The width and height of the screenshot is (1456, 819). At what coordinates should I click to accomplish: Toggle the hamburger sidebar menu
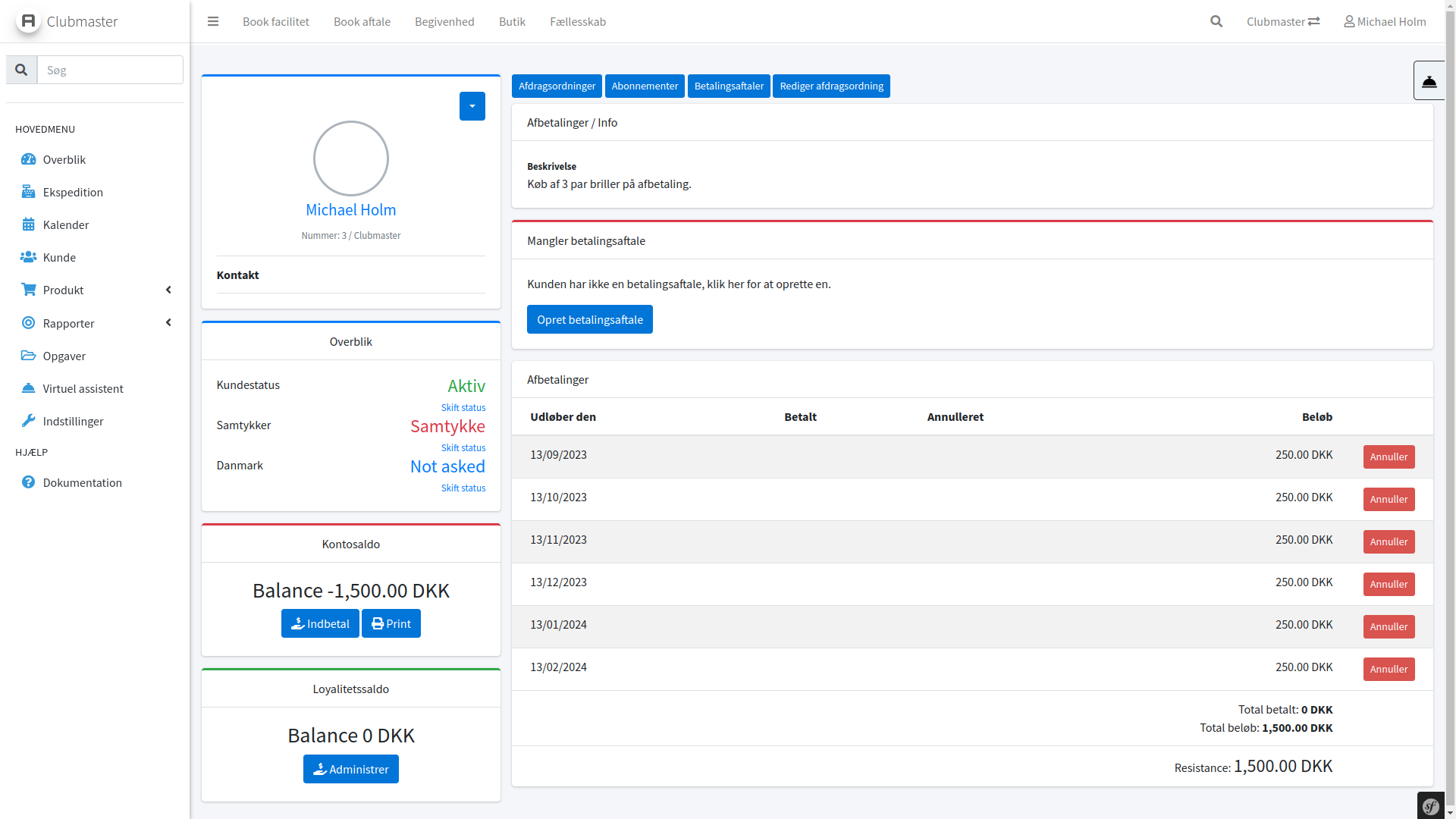coord(213,21)
